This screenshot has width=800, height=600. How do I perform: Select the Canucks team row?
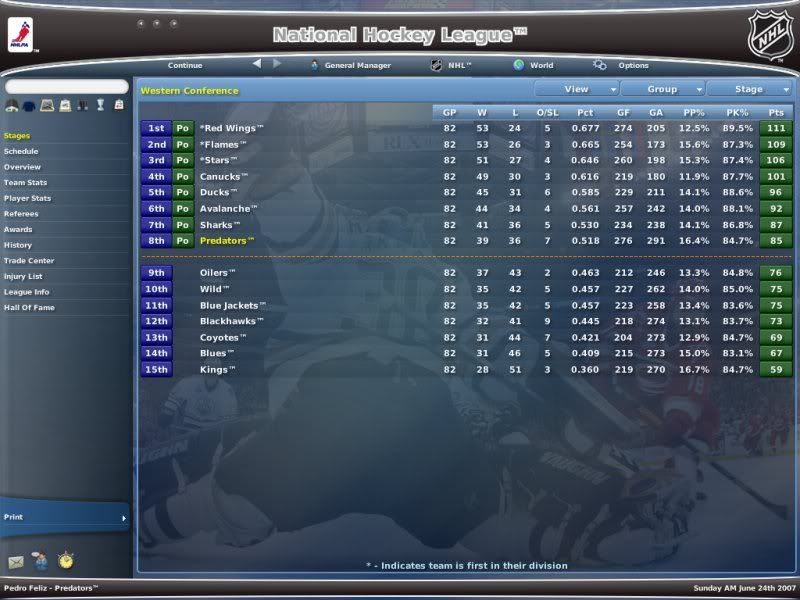[466, 177]
